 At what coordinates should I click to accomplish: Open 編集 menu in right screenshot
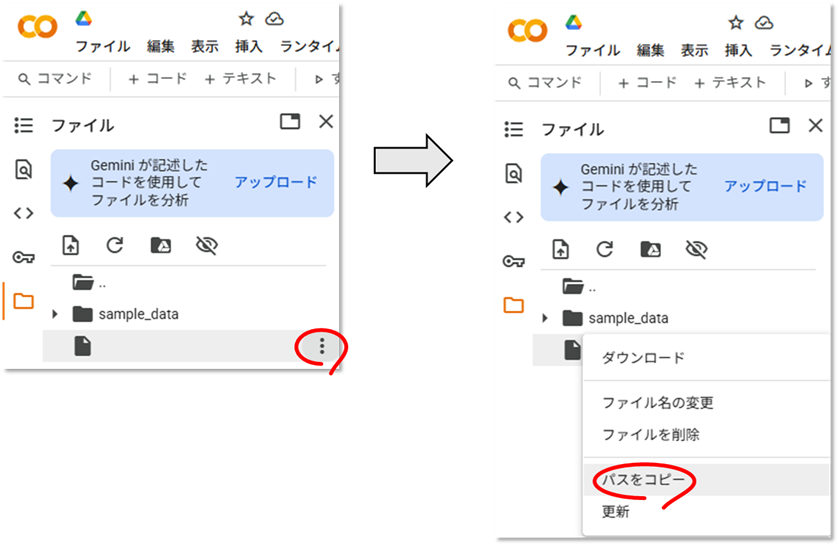651,50
